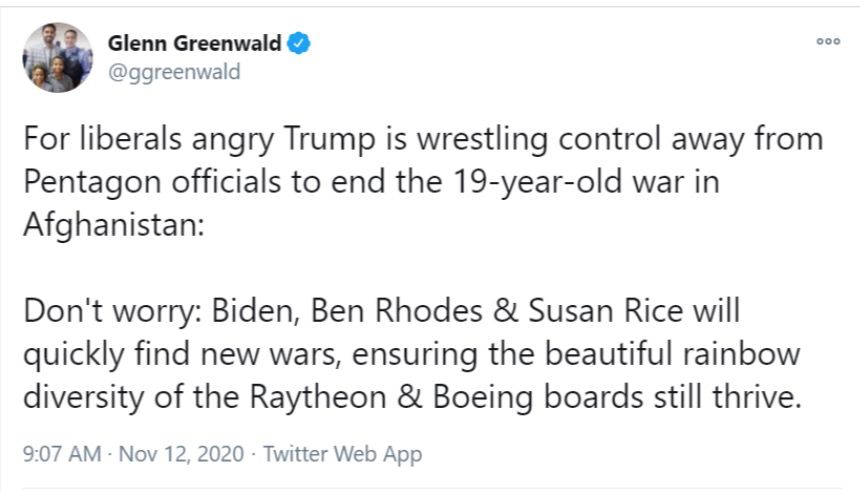Click the Glenn Greenwald display name
860x492 pixels.
click(x=194, y=43)
